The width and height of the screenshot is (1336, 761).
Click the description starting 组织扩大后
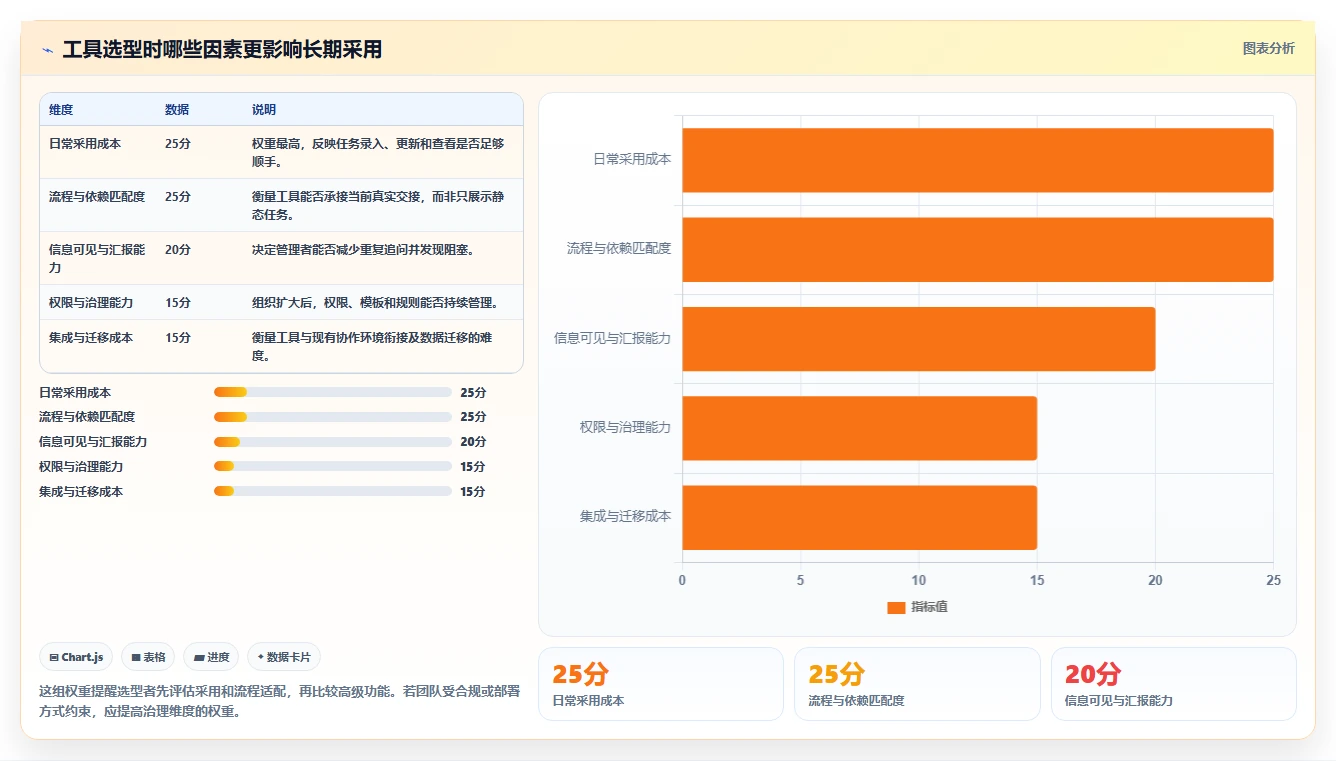(x=375, y=303)
